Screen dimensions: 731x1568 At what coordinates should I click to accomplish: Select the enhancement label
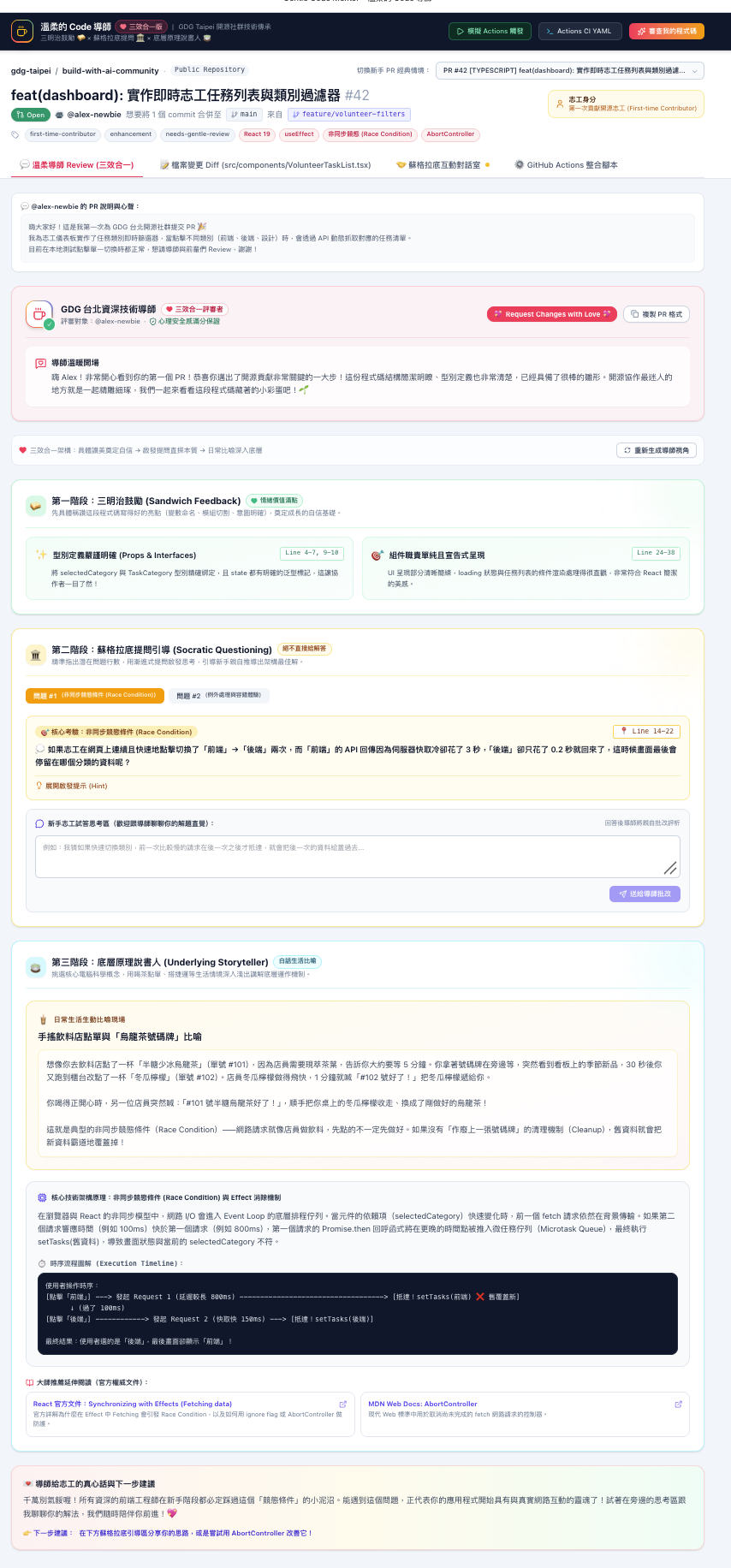[x=131, y=134]
